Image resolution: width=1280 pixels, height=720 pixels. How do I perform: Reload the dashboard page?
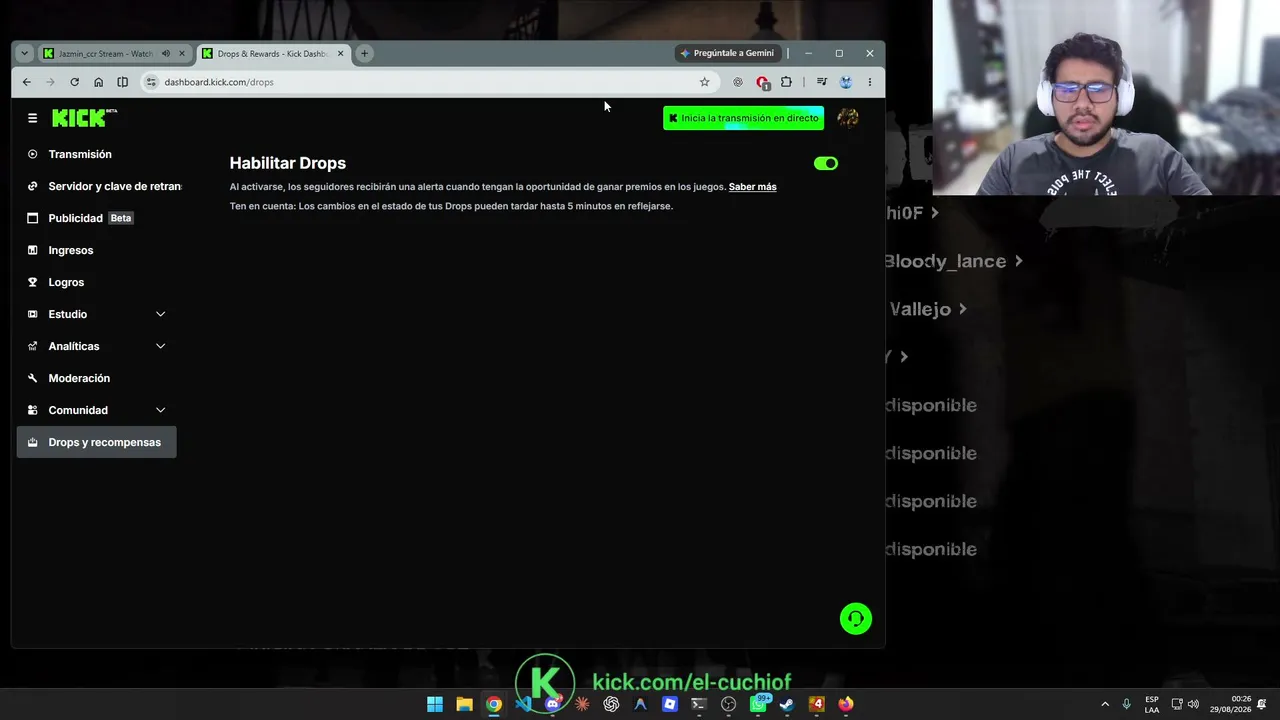coord(74,82)
